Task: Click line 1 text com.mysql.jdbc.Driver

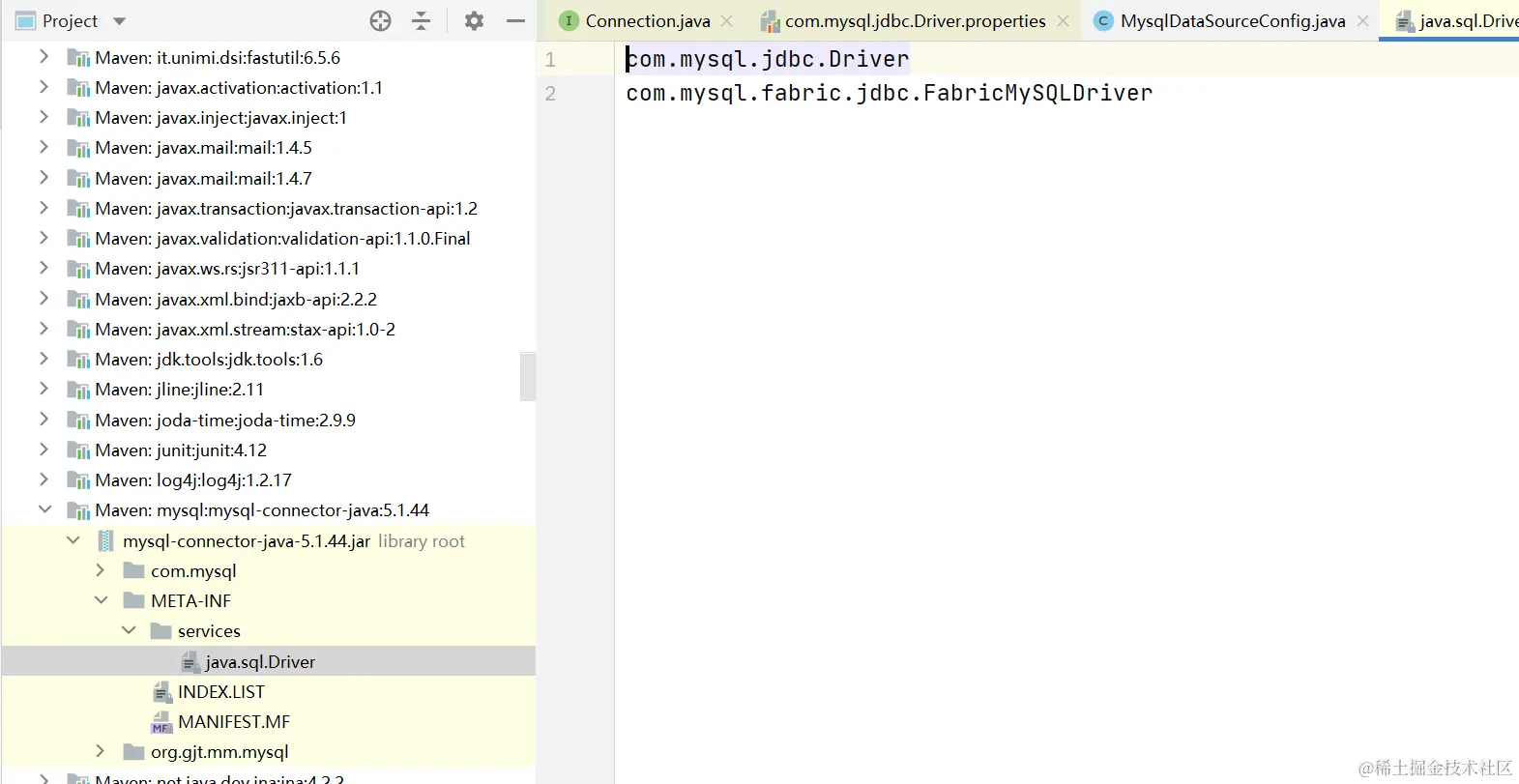Action: [x=768, y=59]
